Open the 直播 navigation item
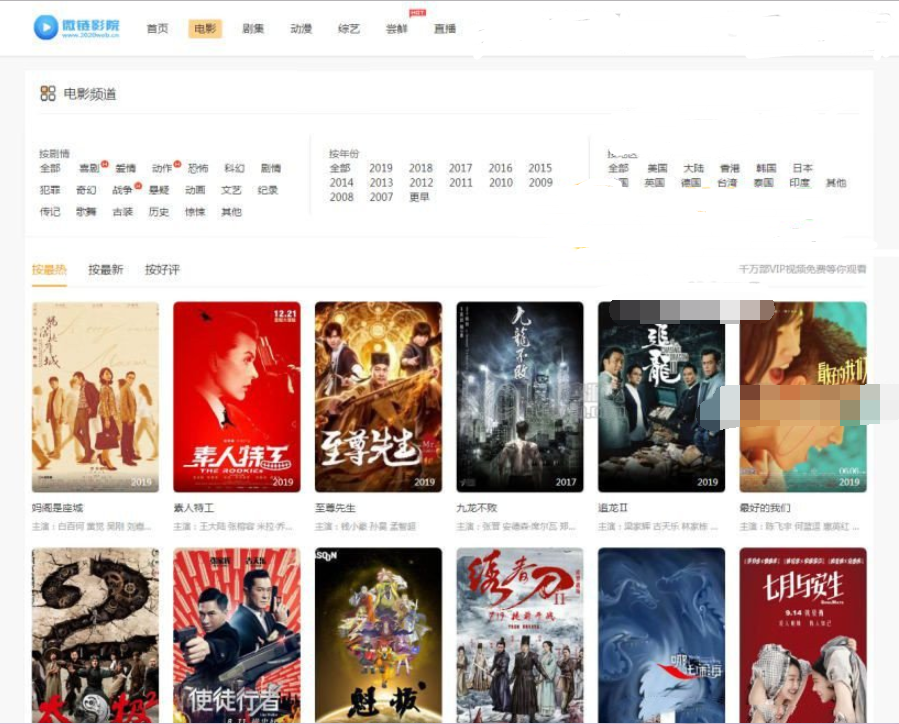The width and height of the screenshot is (899, 724). (445, 29)
